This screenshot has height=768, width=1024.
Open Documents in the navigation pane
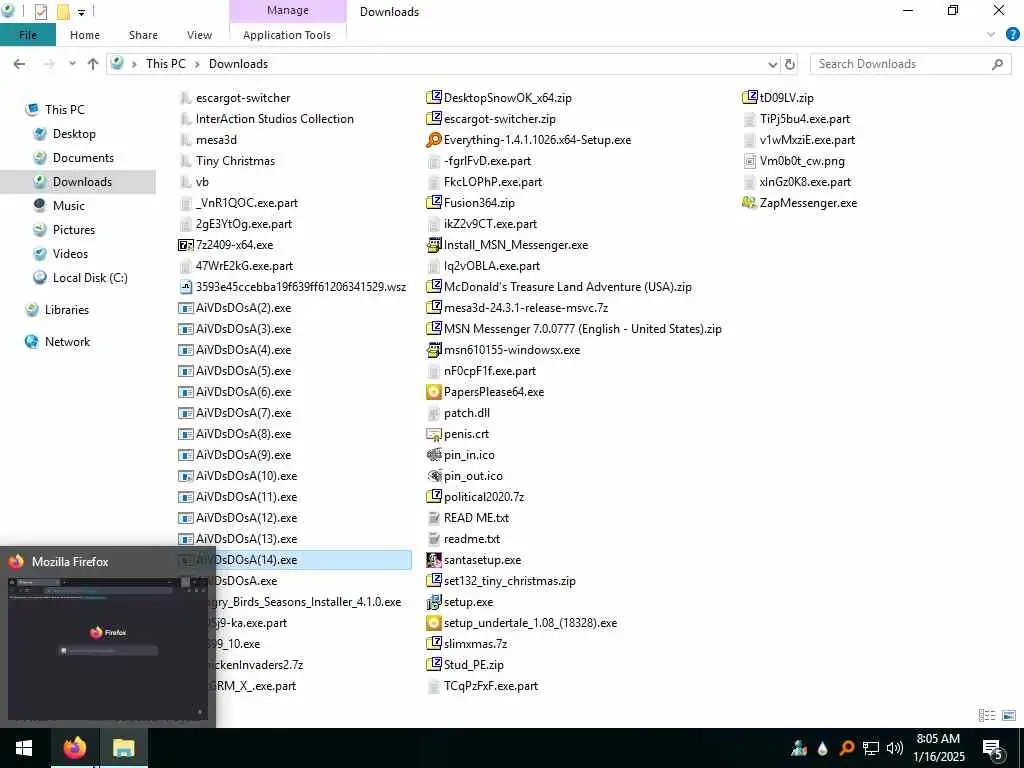83,158
